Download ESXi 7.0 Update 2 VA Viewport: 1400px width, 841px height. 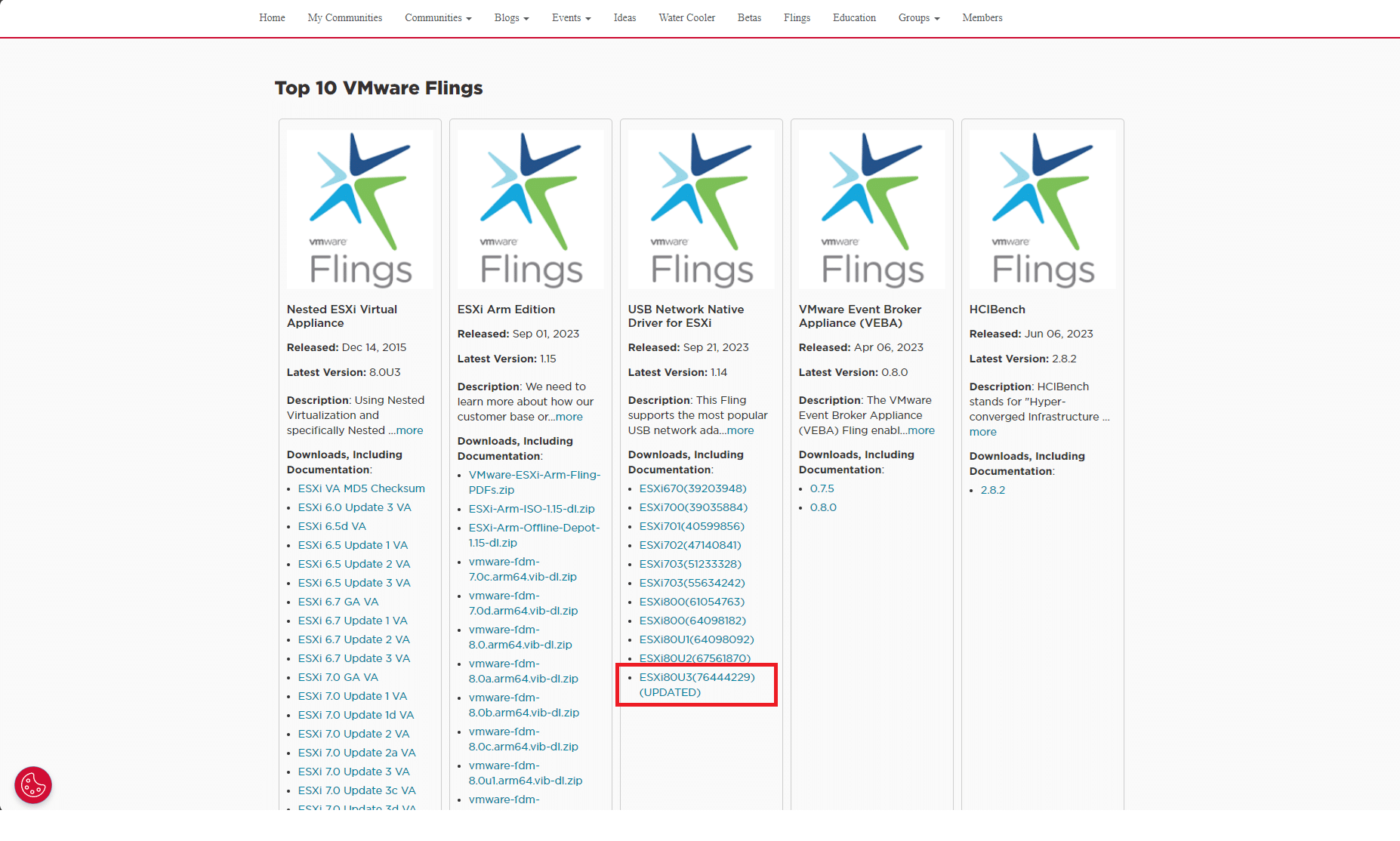point(354,734)
